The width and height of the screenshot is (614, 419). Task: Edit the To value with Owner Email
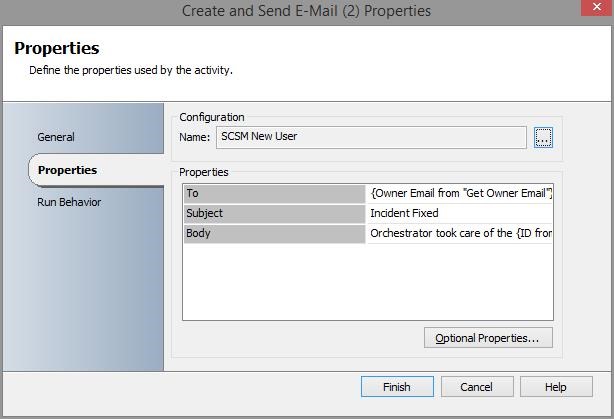click(460, 193)
